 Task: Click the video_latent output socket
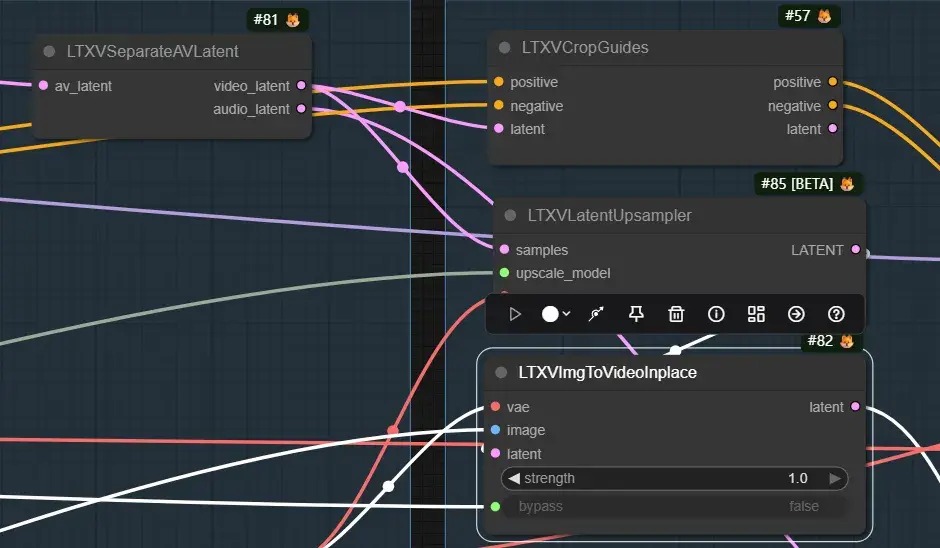(x=301, y=86)
